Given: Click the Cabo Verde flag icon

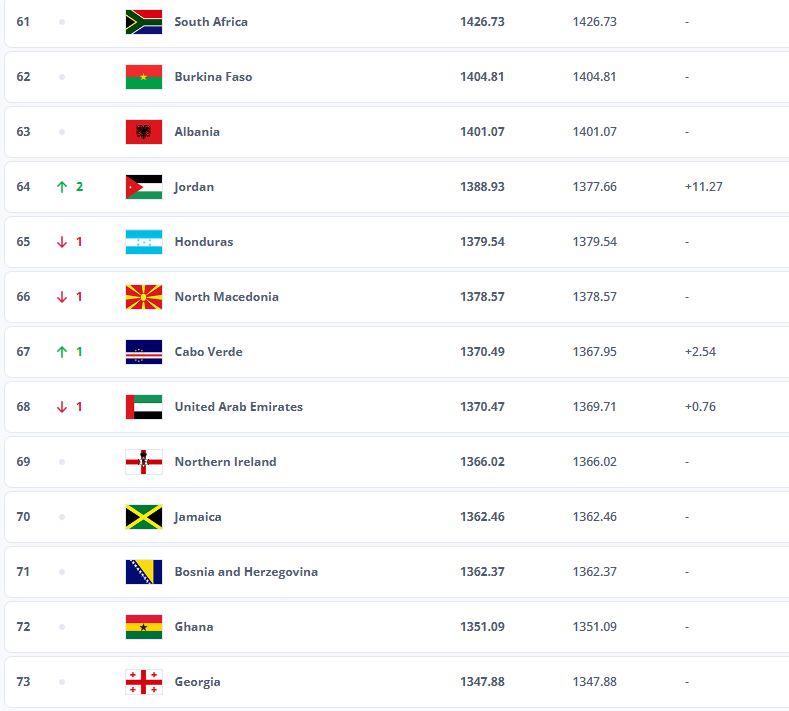Looking at the screenshot, I should coord(144,352).
